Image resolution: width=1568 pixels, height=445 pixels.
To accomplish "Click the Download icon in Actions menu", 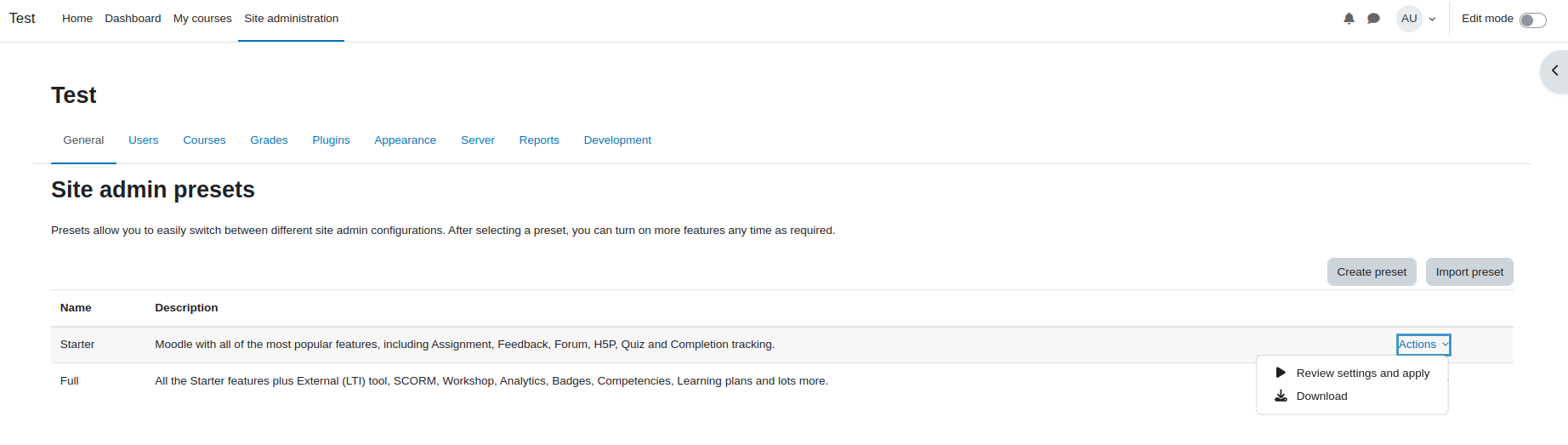I will [x=1281, y=397].
